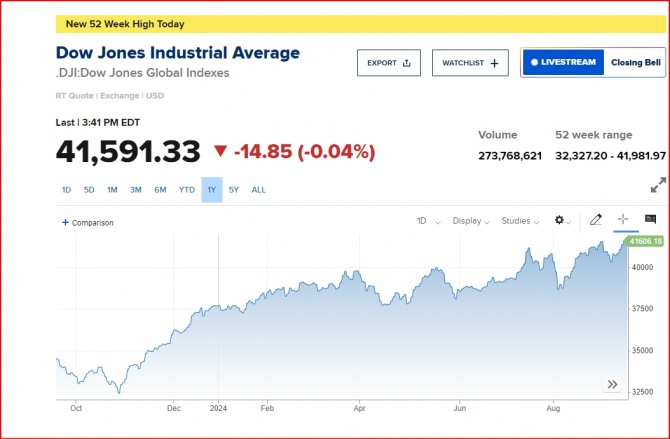670x439 pixels.
Task: Click the red down-triangle change indicator
Action: click(x=220, y=152)
